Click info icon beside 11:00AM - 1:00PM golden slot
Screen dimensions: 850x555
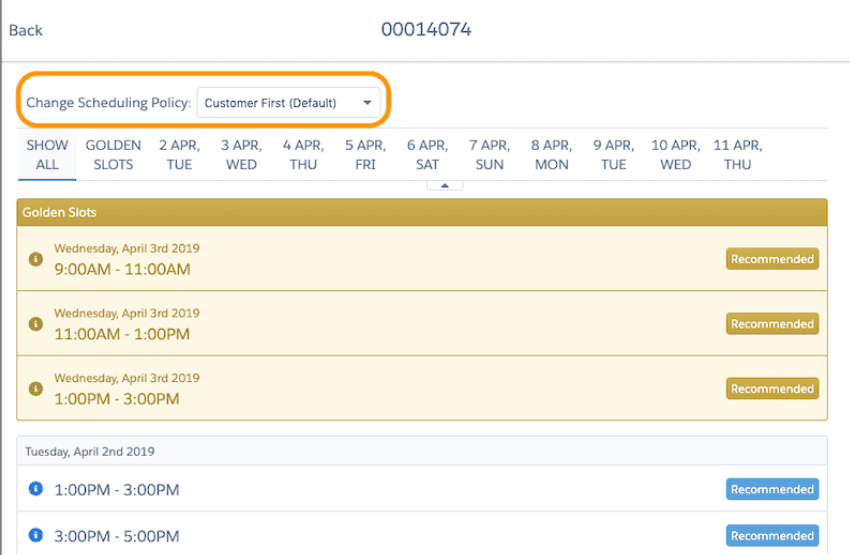(x=36, y=324)
